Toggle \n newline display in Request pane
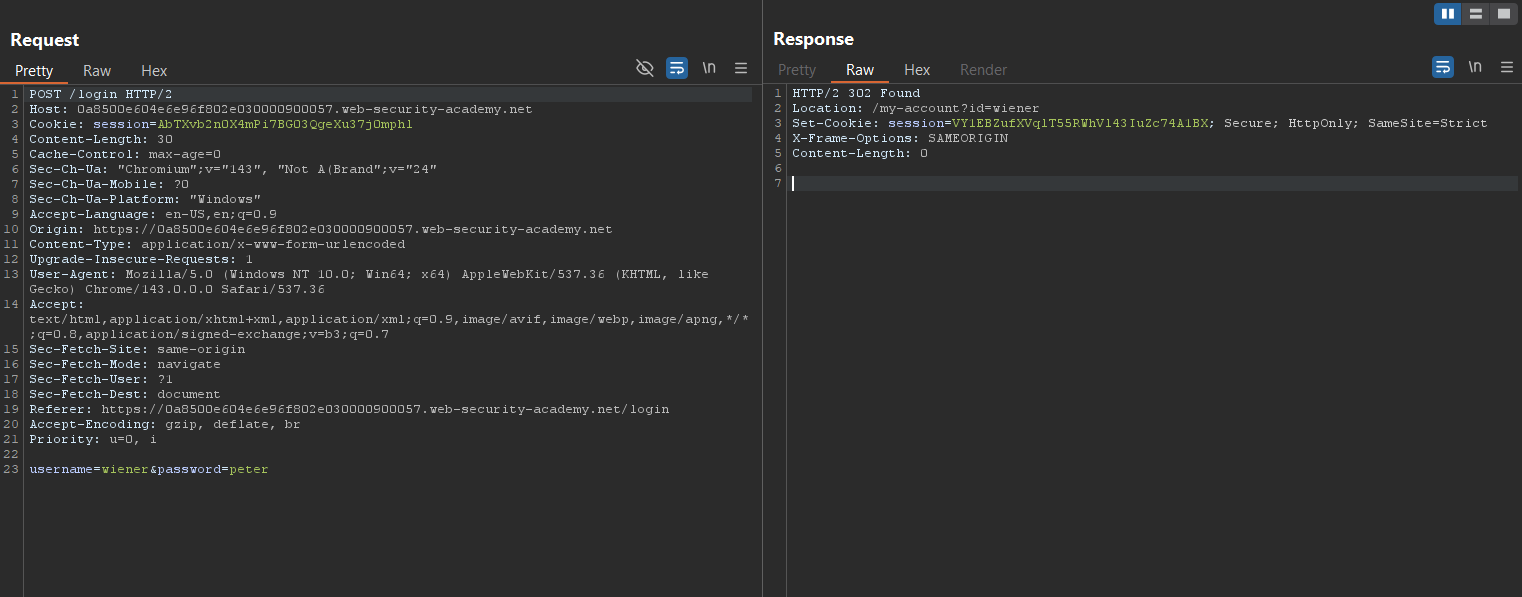1522x597 pixels. (x=709, y=68)
